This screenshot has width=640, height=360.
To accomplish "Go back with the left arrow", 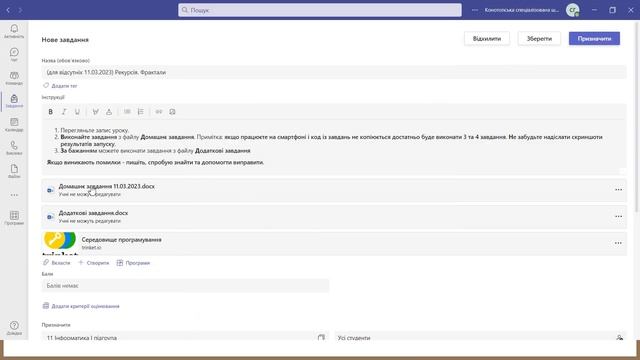I will (8, 10).
